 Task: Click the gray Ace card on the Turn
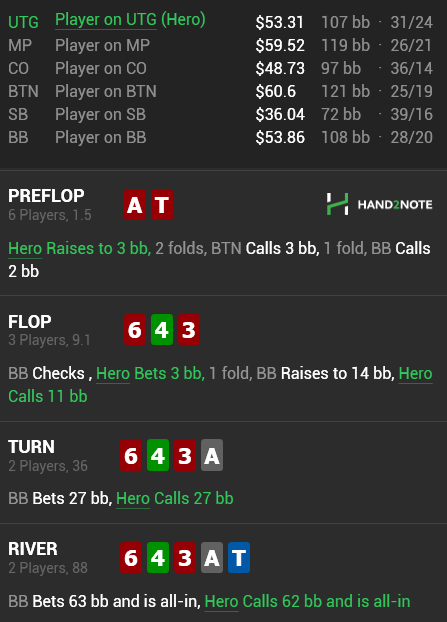212,455
